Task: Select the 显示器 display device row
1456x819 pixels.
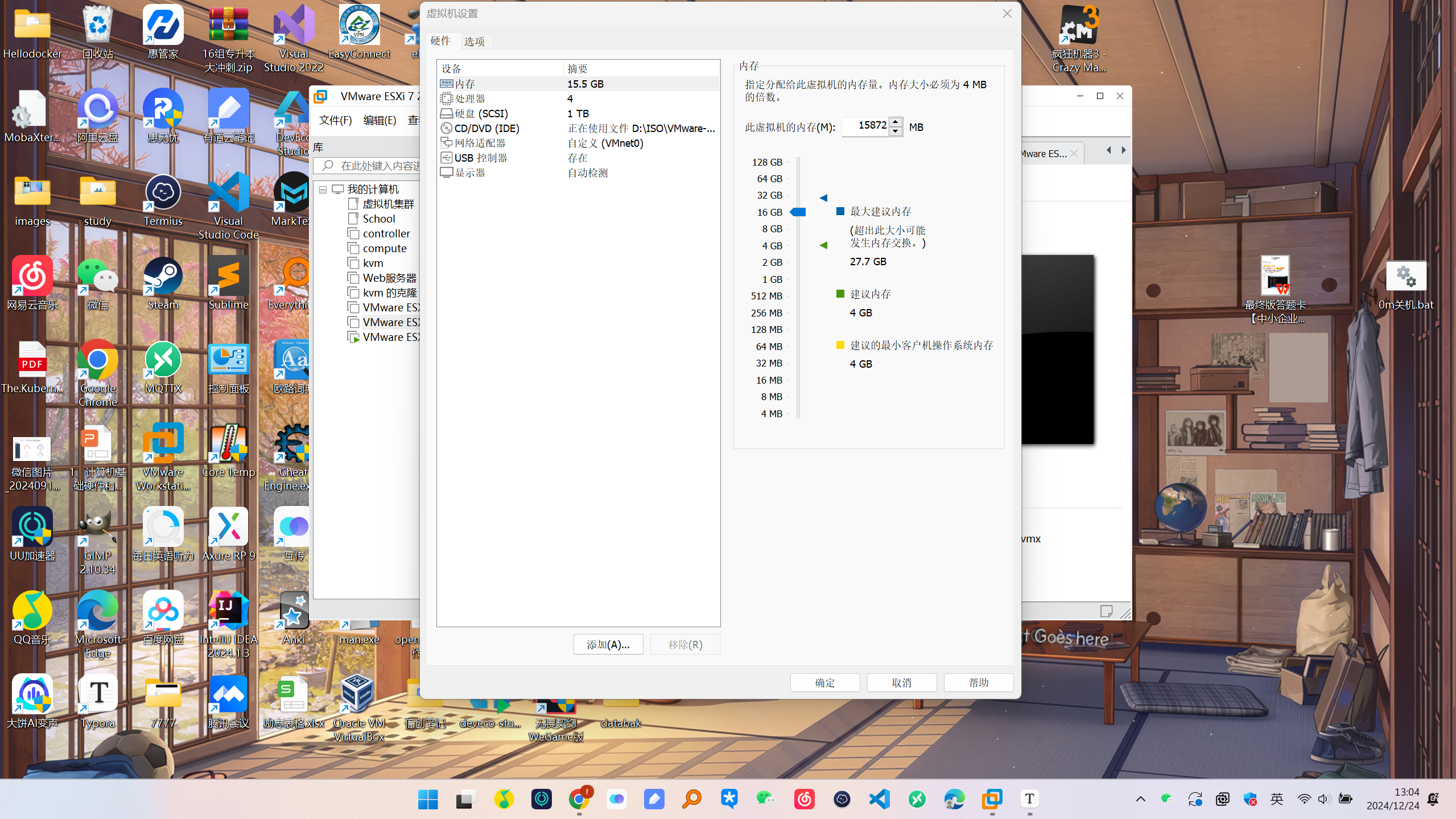Action: pos(578,172)
